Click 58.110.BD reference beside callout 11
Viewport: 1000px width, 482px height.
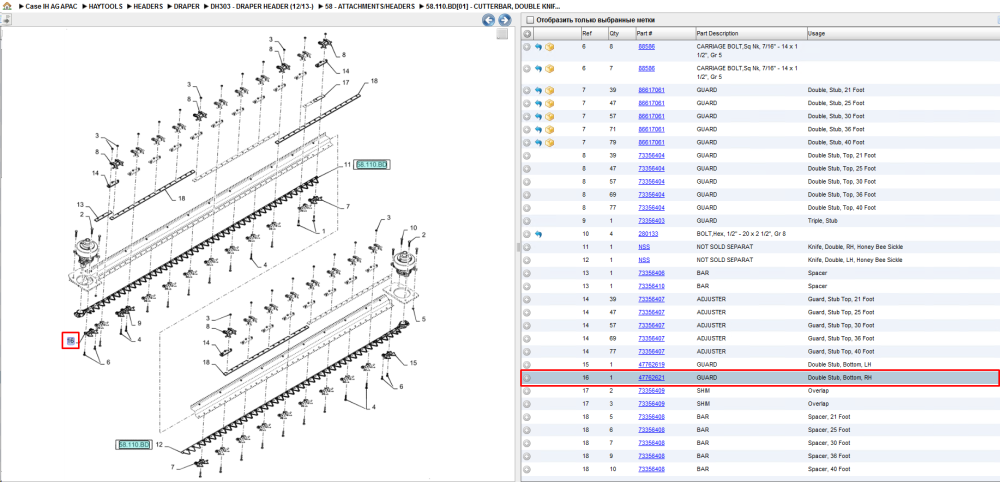371,164
